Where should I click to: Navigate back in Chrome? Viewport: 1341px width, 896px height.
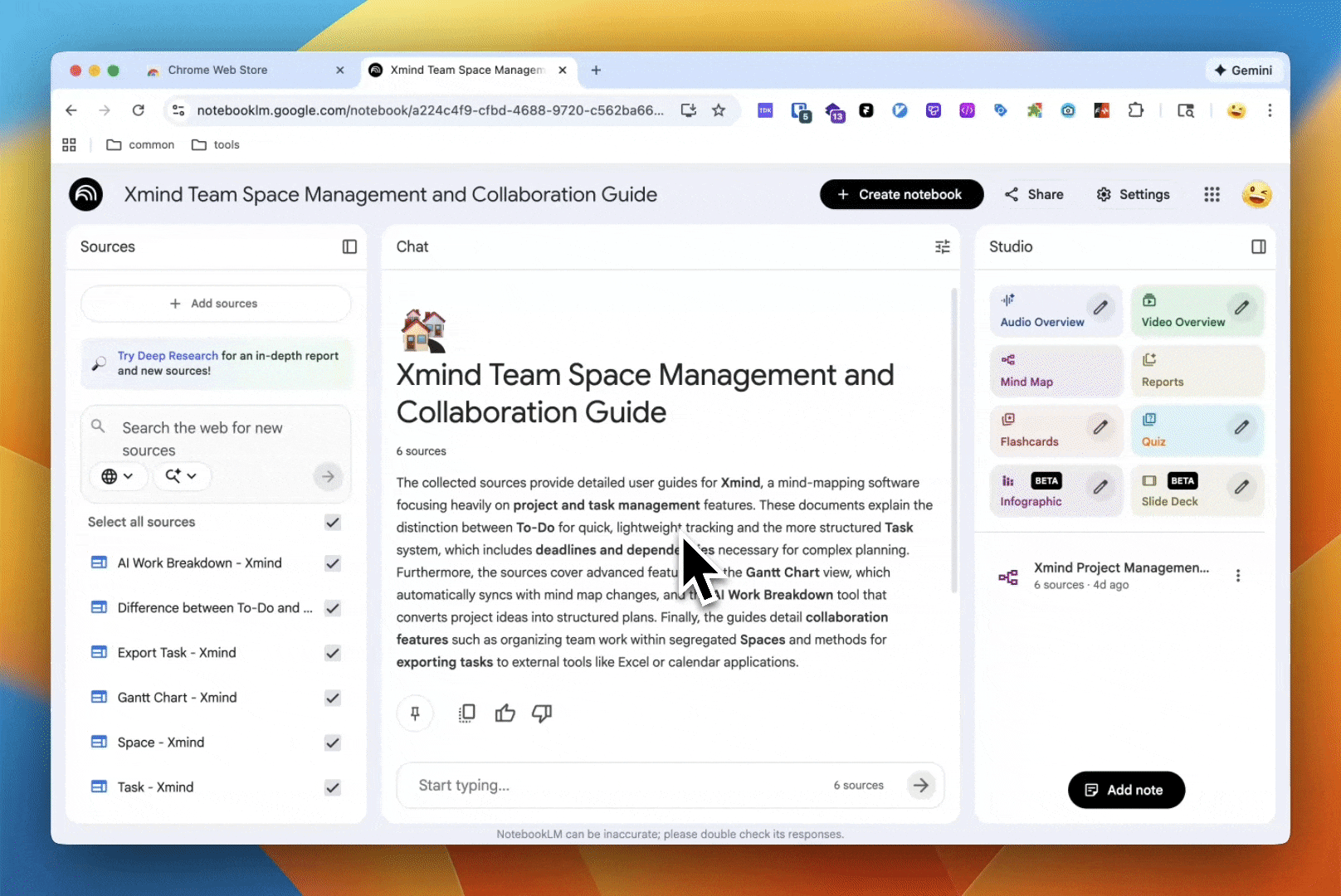click(x=71, y=110)
